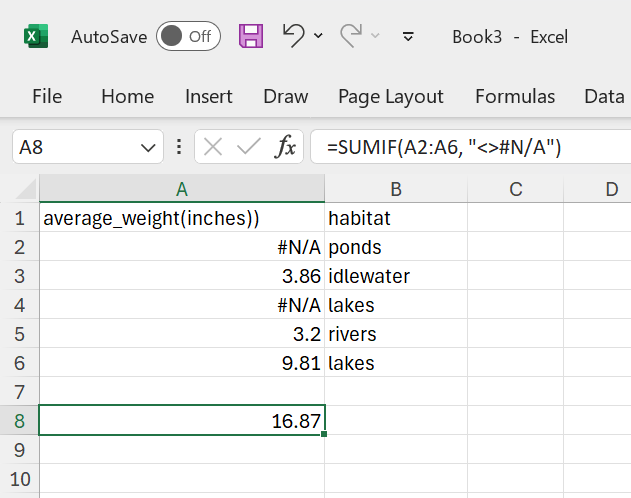Click inside the formula bar SUMIF text

click(x=450, y=148)
